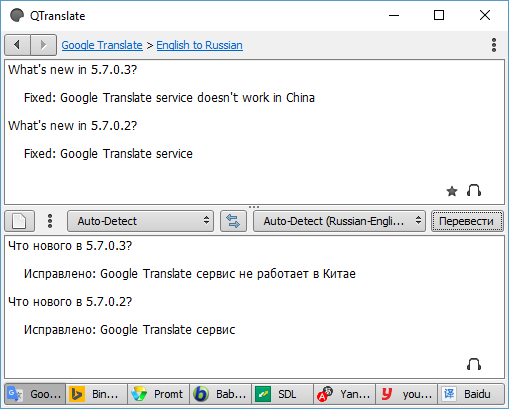Click the line "Fixed: Google Translate service doesn't work in China"
Image resolution: width=509 pixels, height=409 pixels.
click(x=169, y=98)
